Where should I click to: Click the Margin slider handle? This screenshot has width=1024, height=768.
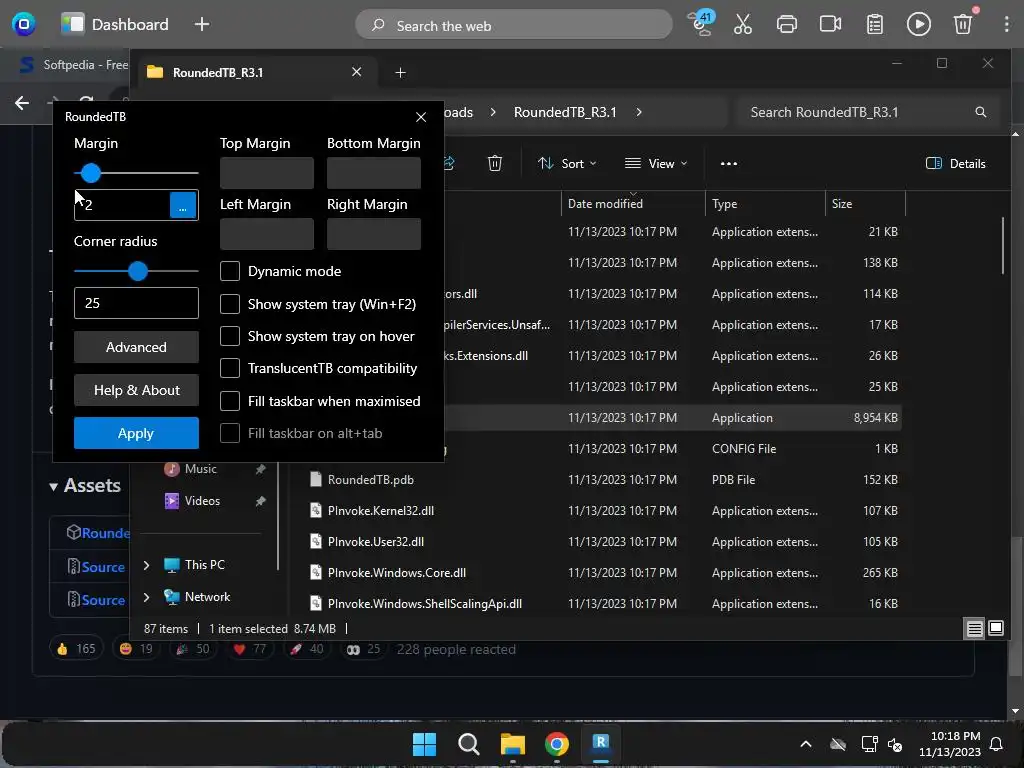pyautogui.click(x=91, y=173)
